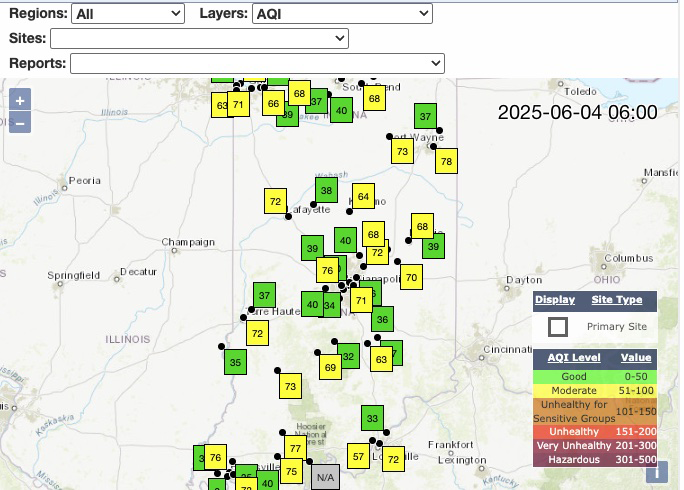
Task: Click the zoom out minus button
Action: (20, 123)
